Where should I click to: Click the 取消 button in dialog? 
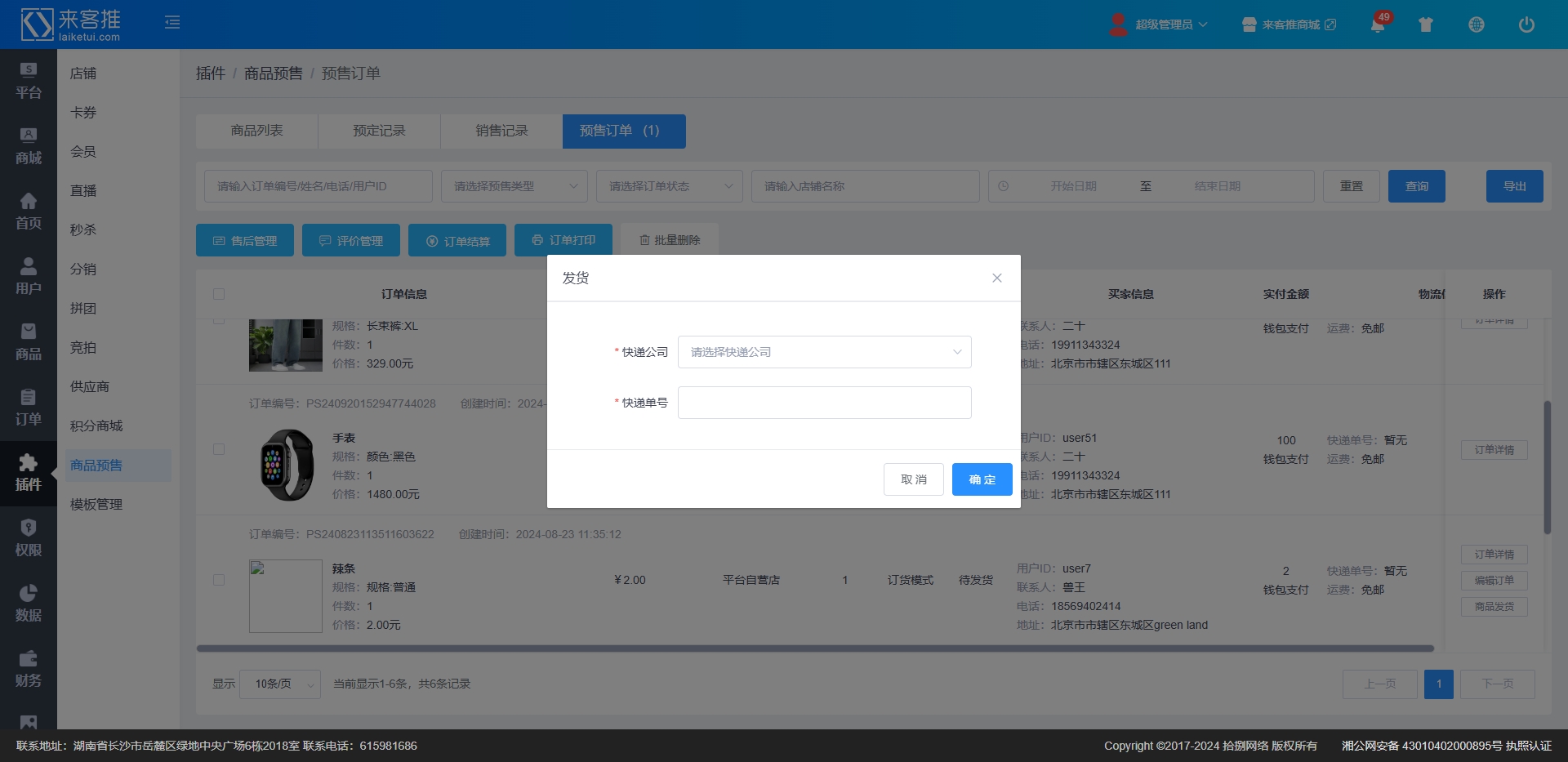click(x=913, y=479)
